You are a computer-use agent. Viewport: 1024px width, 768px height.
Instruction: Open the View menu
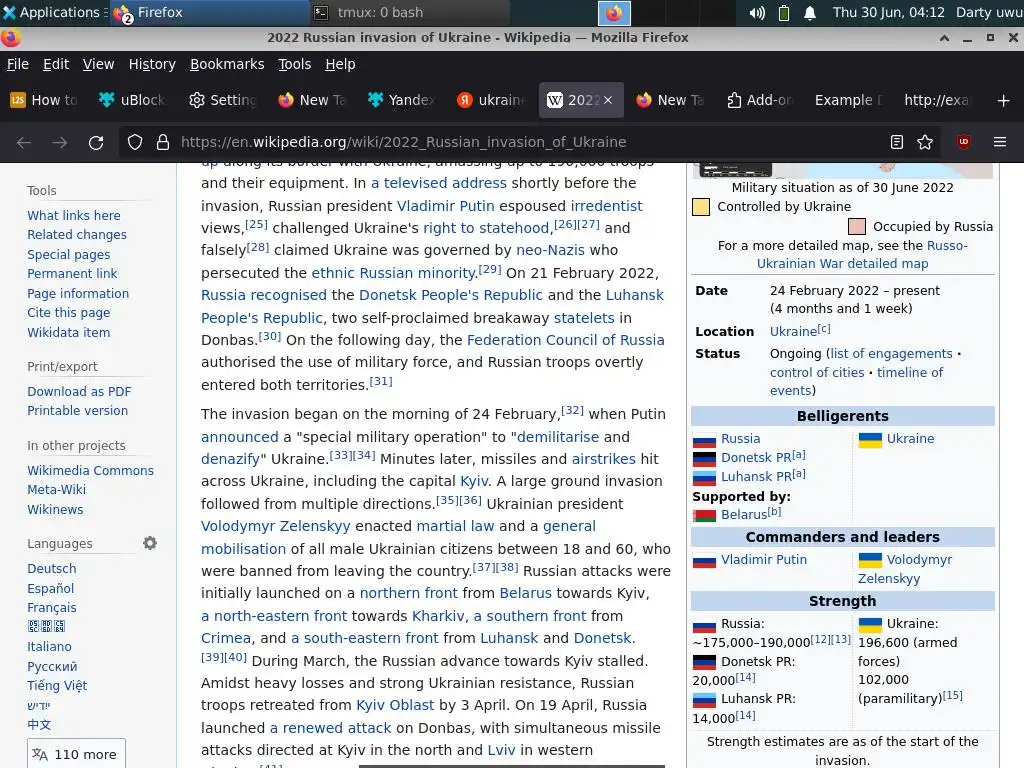99,64
